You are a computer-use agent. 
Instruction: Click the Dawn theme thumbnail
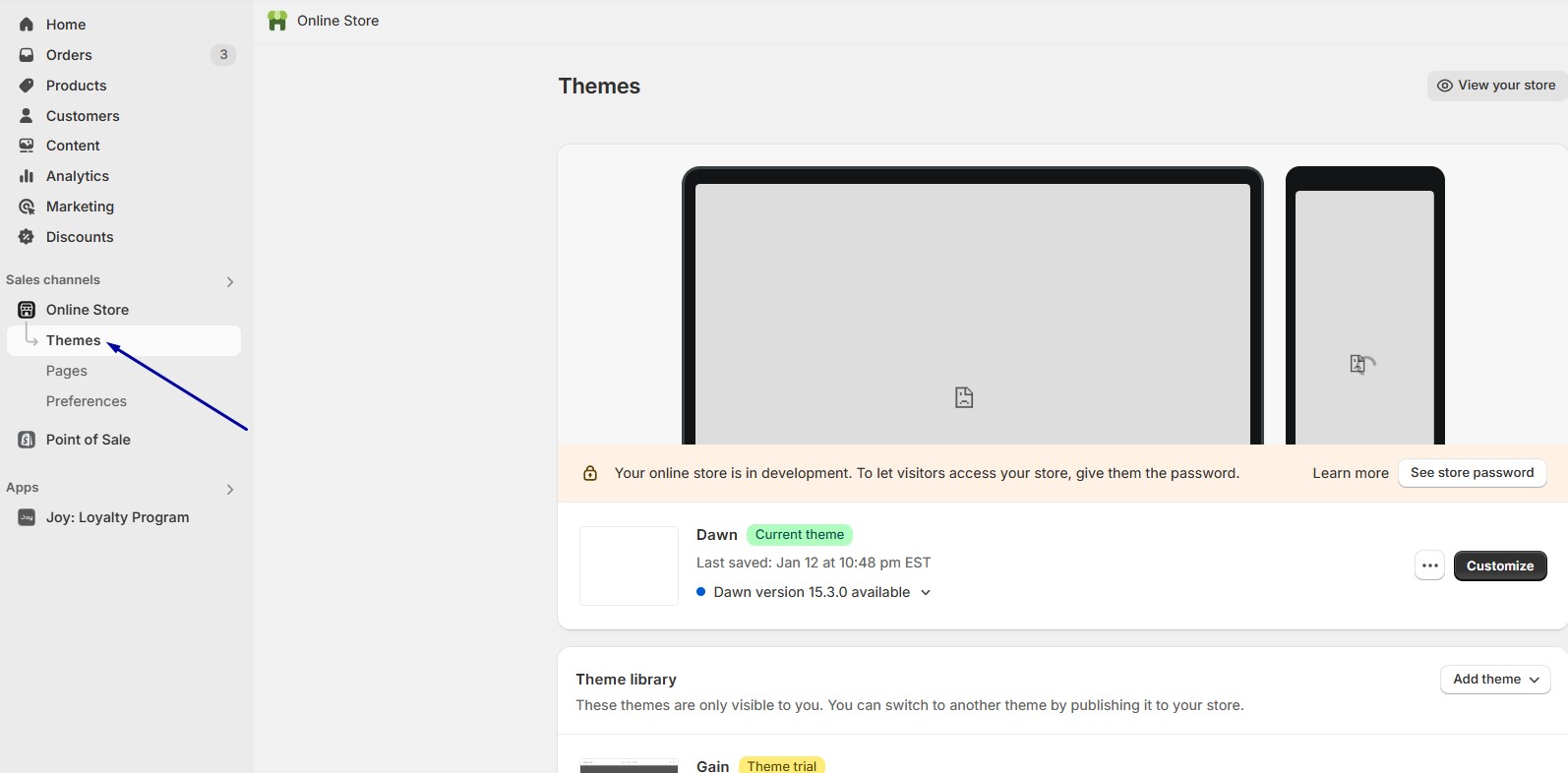(629, 565)
